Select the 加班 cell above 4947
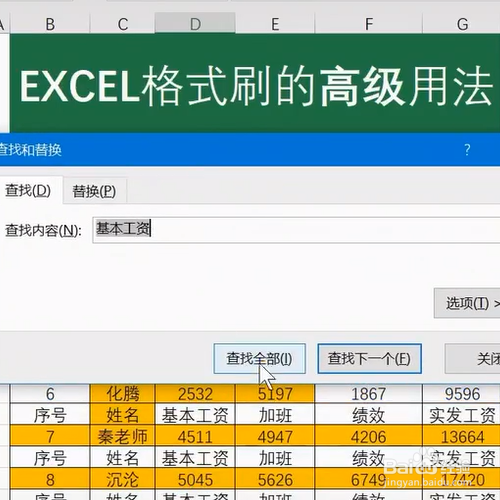The image size is (500, 500). point(275,415)
